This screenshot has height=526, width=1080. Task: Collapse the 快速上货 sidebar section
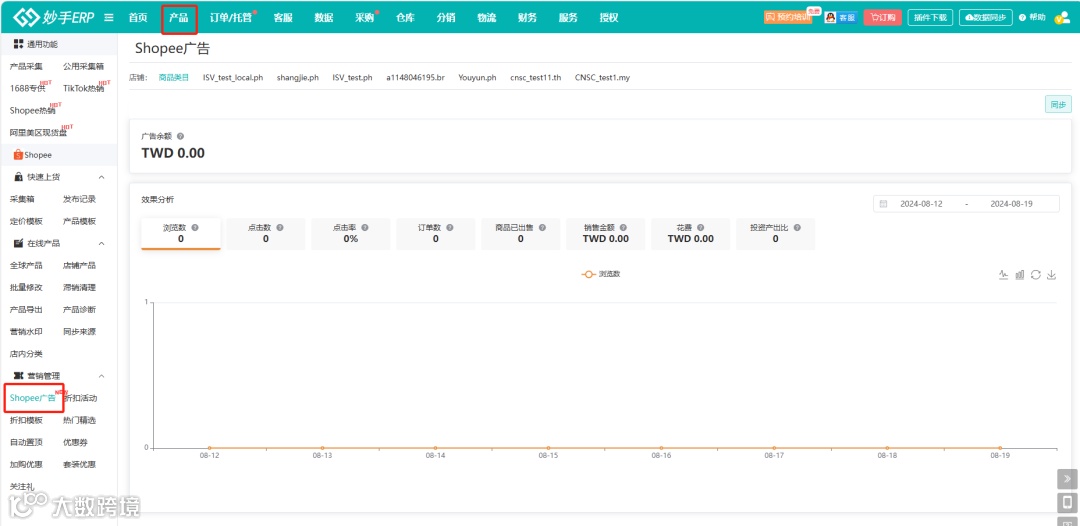coord(101,177)
